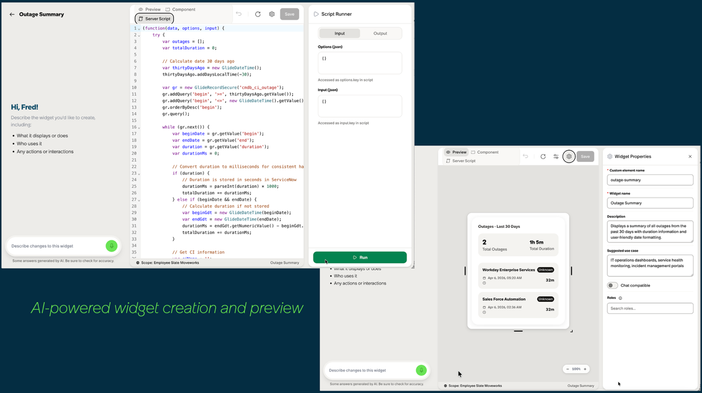The image size is (702, 393).
Task: Collapse function fold arrow at line 1
Action: pyautogui.click(x=139, y=28)
